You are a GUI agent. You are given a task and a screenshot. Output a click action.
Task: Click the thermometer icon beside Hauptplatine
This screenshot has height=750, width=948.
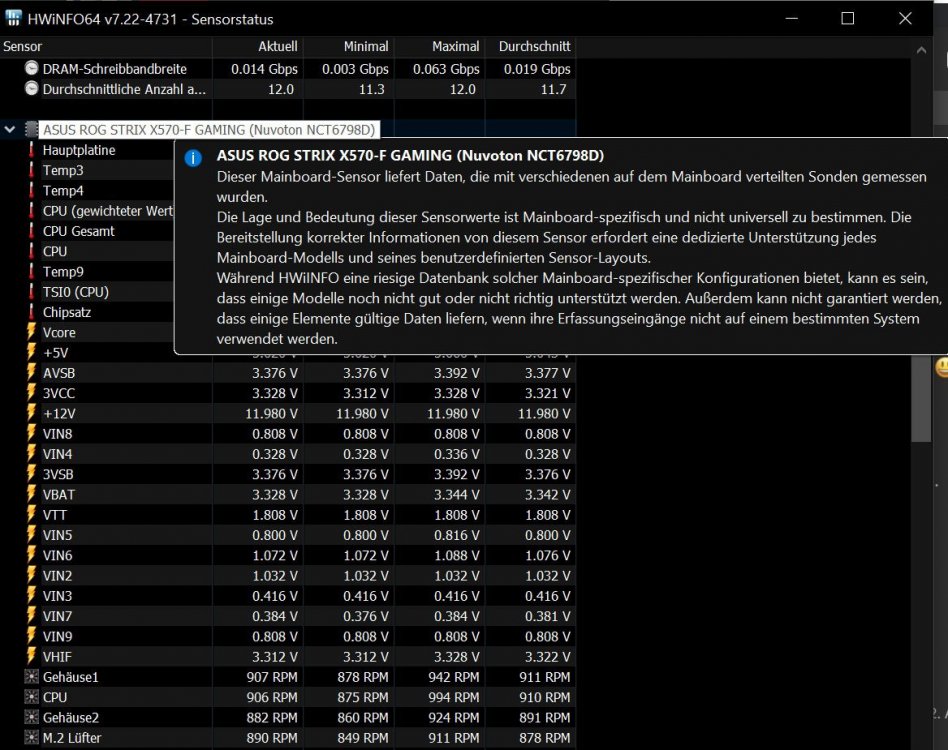click(x=31, y=150)
